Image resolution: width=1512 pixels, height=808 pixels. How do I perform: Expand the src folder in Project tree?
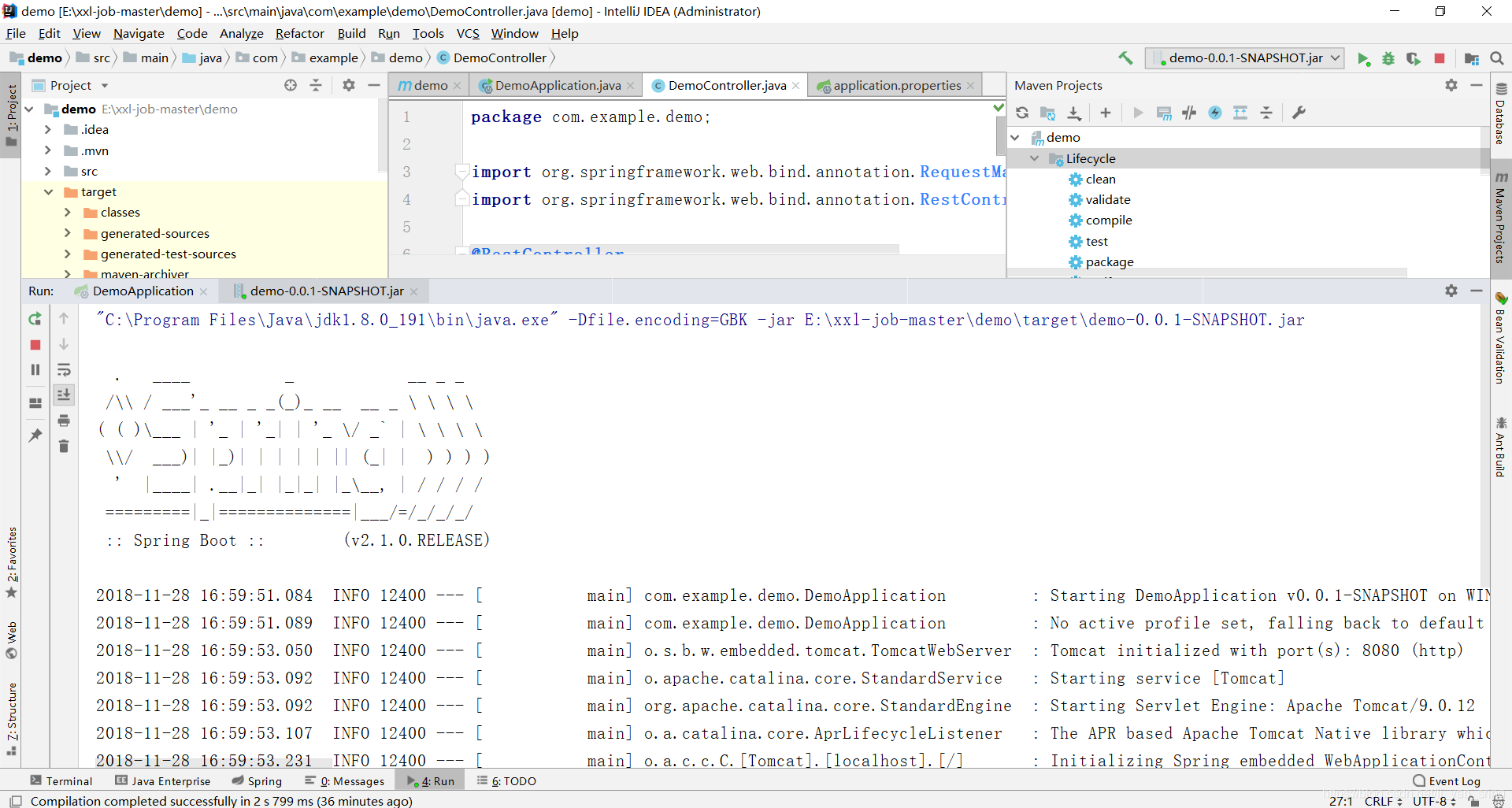[48, 171]
